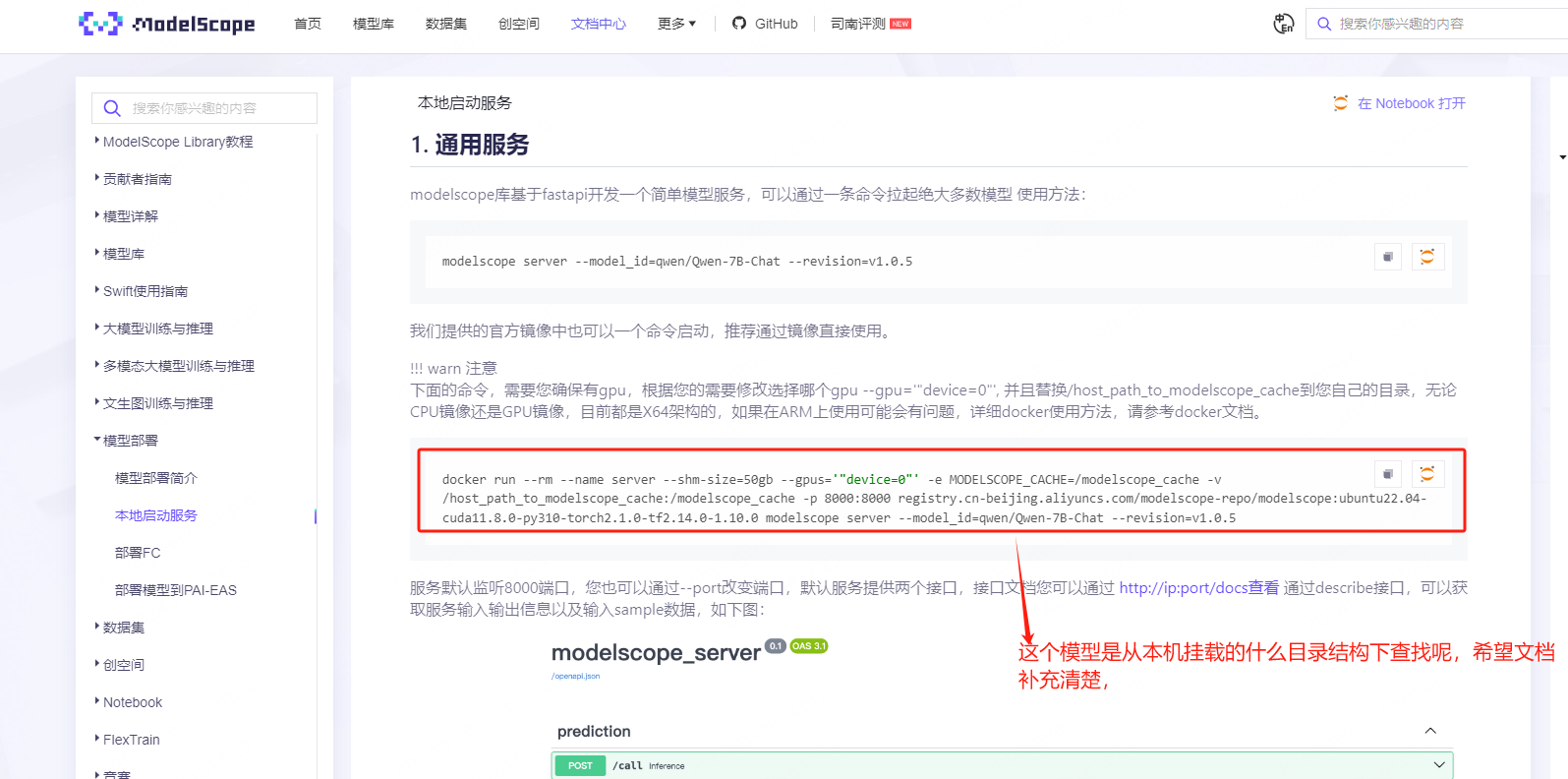
Task: Click the 本地启动服务 page title
Action: (x=465, y=102)
